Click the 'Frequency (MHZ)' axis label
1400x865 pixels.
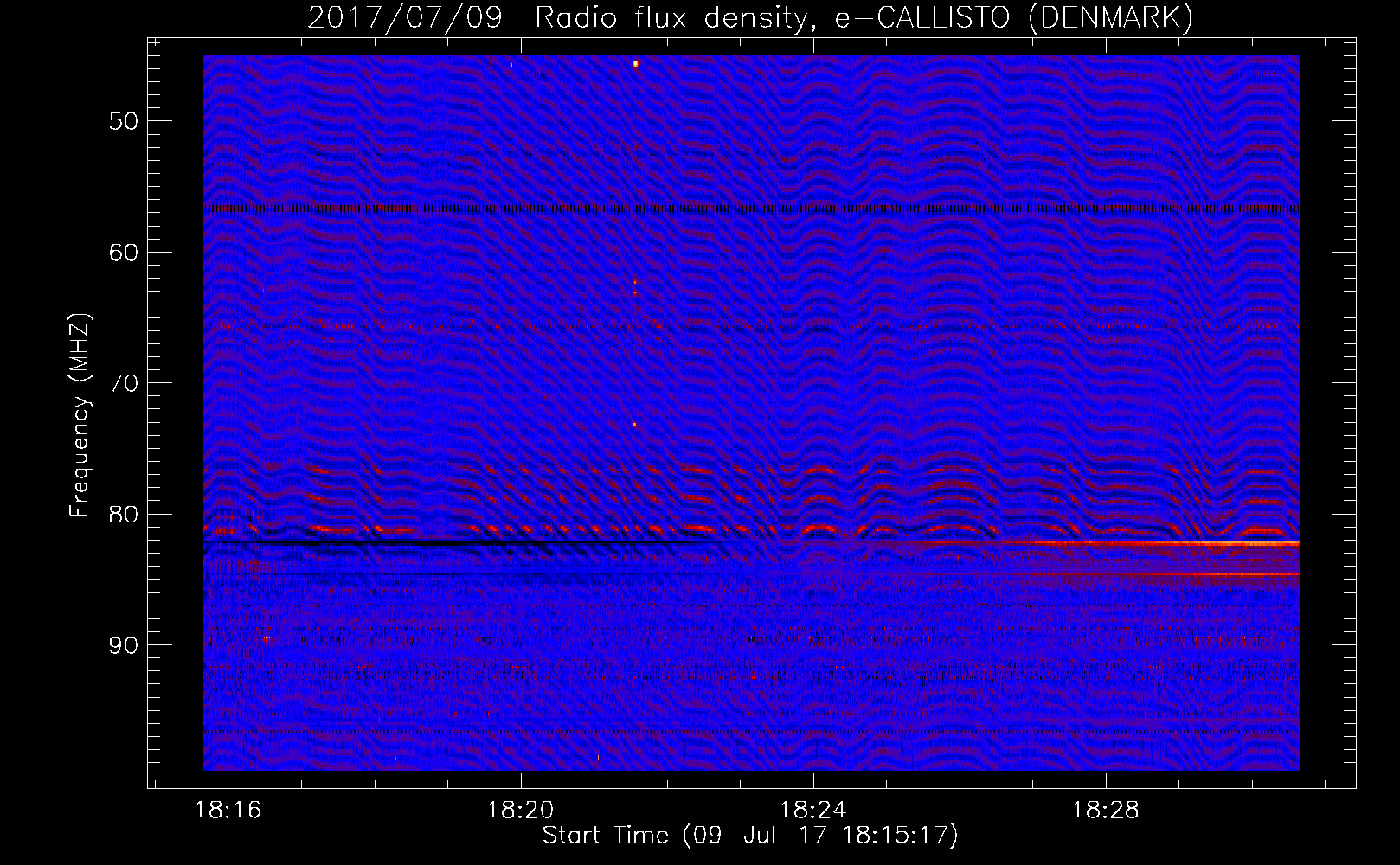(x=80, y=415)
